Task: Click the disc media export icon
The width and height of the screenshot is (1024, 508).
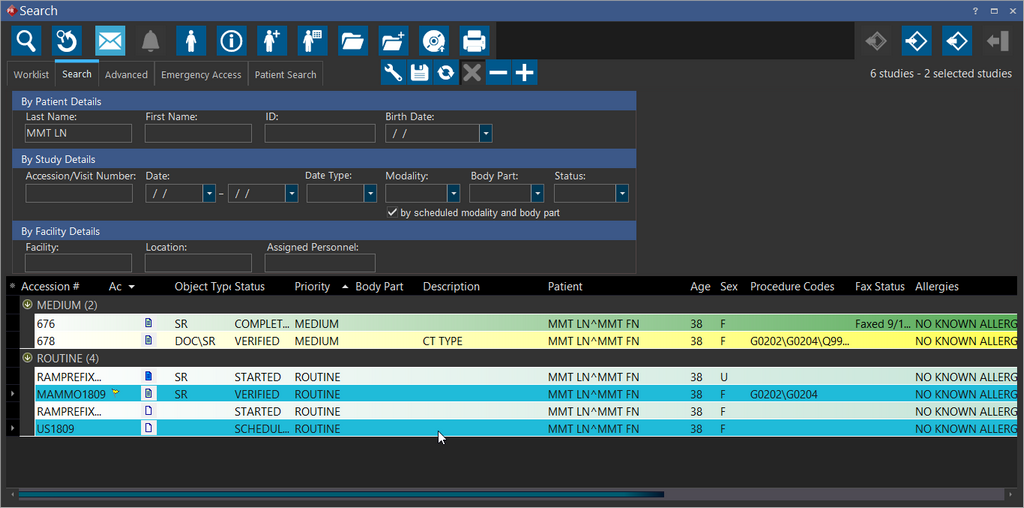Action: pyautogui.click(x=433, y=41)
